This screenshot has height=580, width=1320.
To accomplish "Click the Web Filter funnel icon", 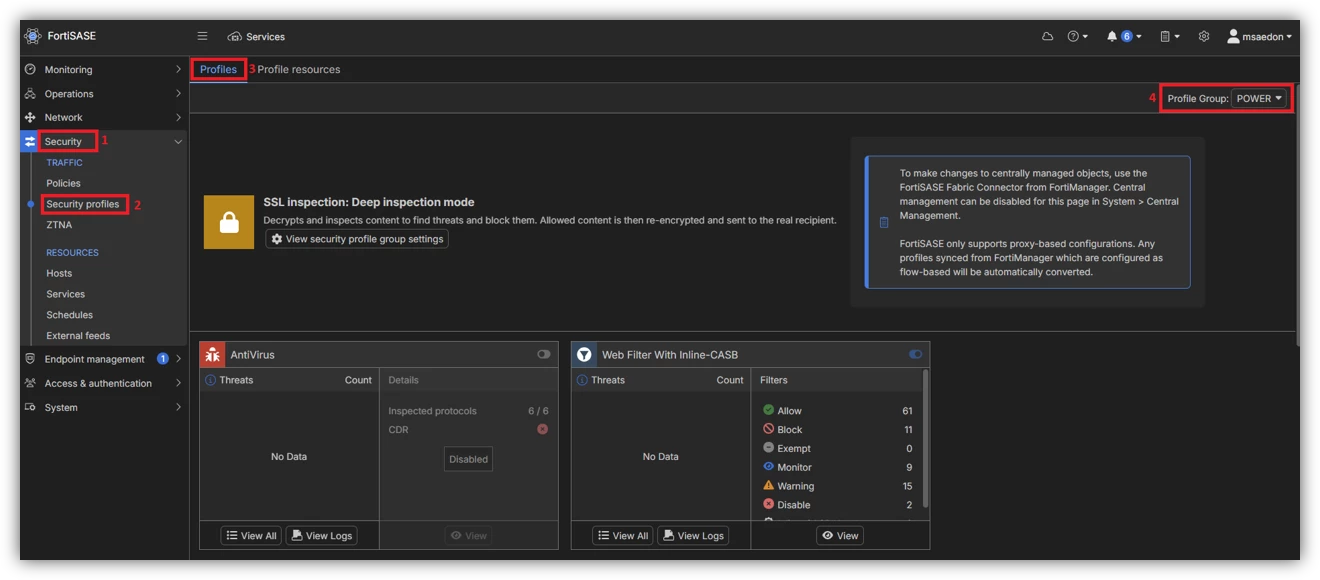I will tap(583, 354).
